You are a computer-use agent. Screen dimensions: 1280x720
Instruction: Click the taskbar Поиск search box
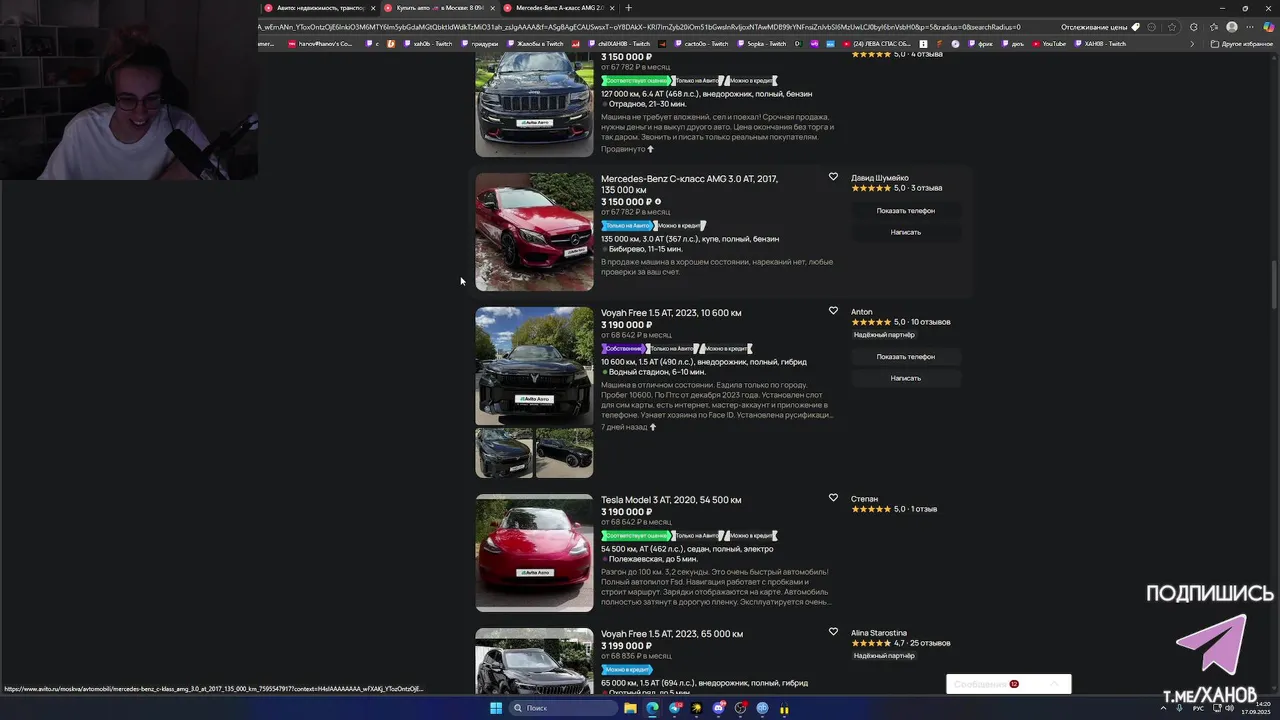(564, 708)
